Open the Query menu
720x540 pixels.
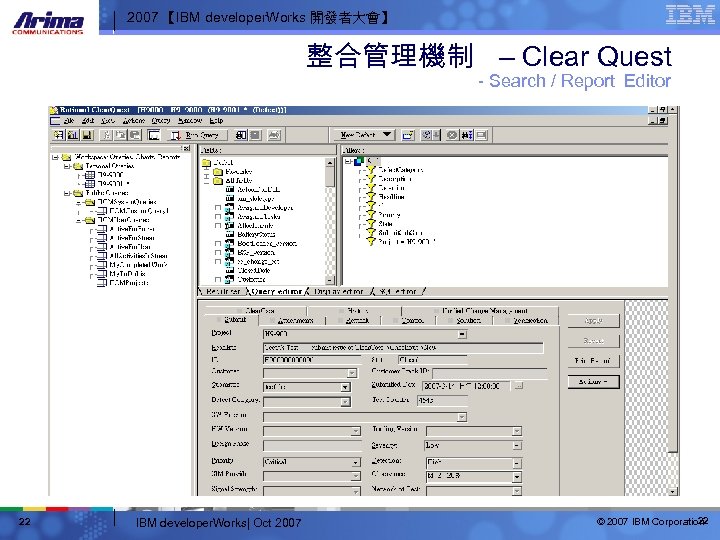coord(161,121)
